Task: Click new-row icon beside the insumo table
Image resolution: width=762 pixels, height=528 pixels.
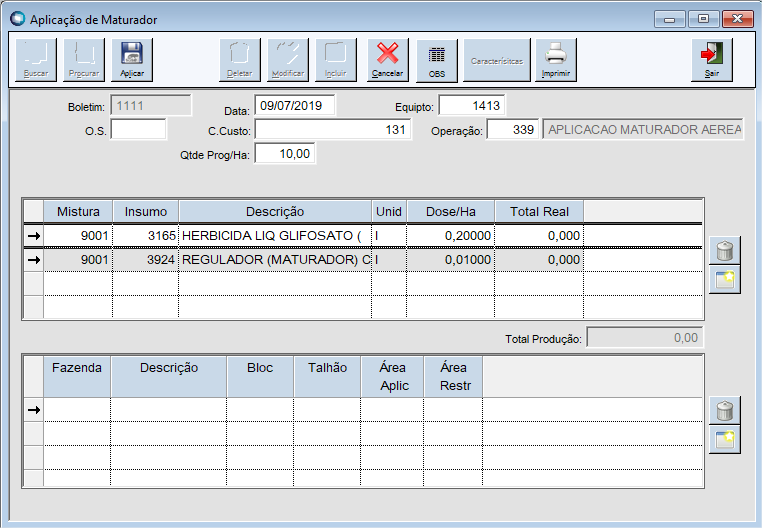Action: [725, 280]
